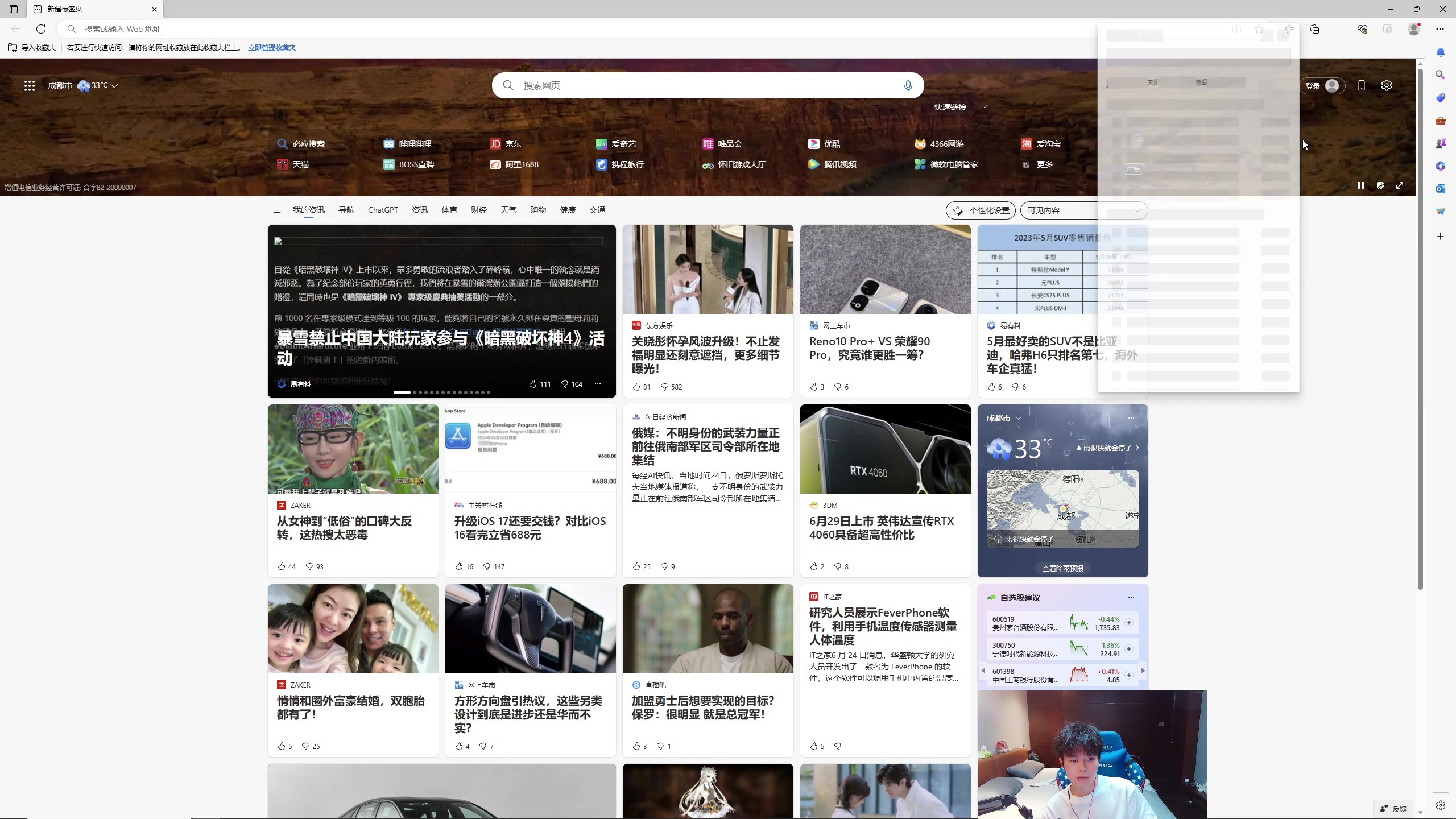The width and height of the screenshot is (1456, 819).
Task: Click the 反馈 feedback button
Action: (x=1393, y=809)
